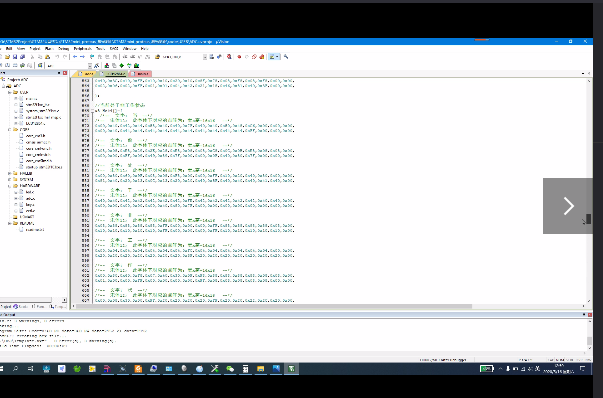
Task: Click the Insert Bookmark toolbar icon
Action: [x=92, y=57]
